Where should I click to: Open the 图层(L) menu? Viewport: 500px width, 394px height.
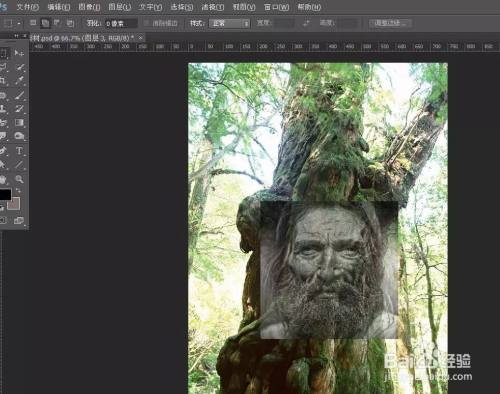tap(120, 7)
